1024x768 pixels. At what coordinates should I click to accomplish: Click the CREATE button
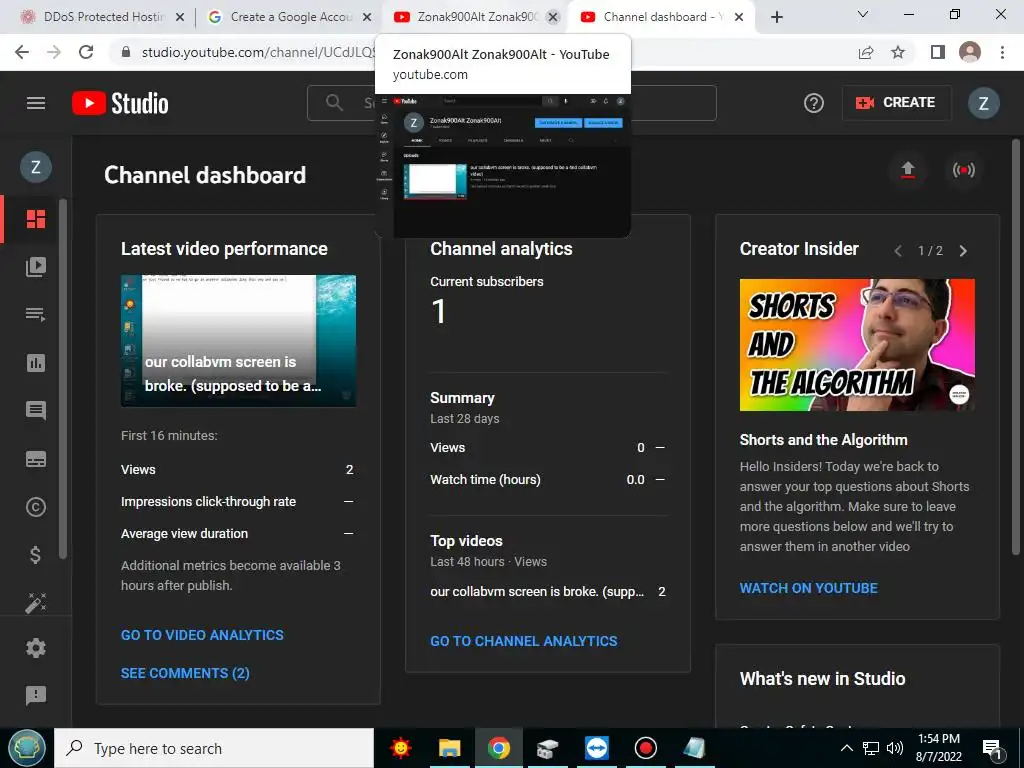[x=896, y=103]
